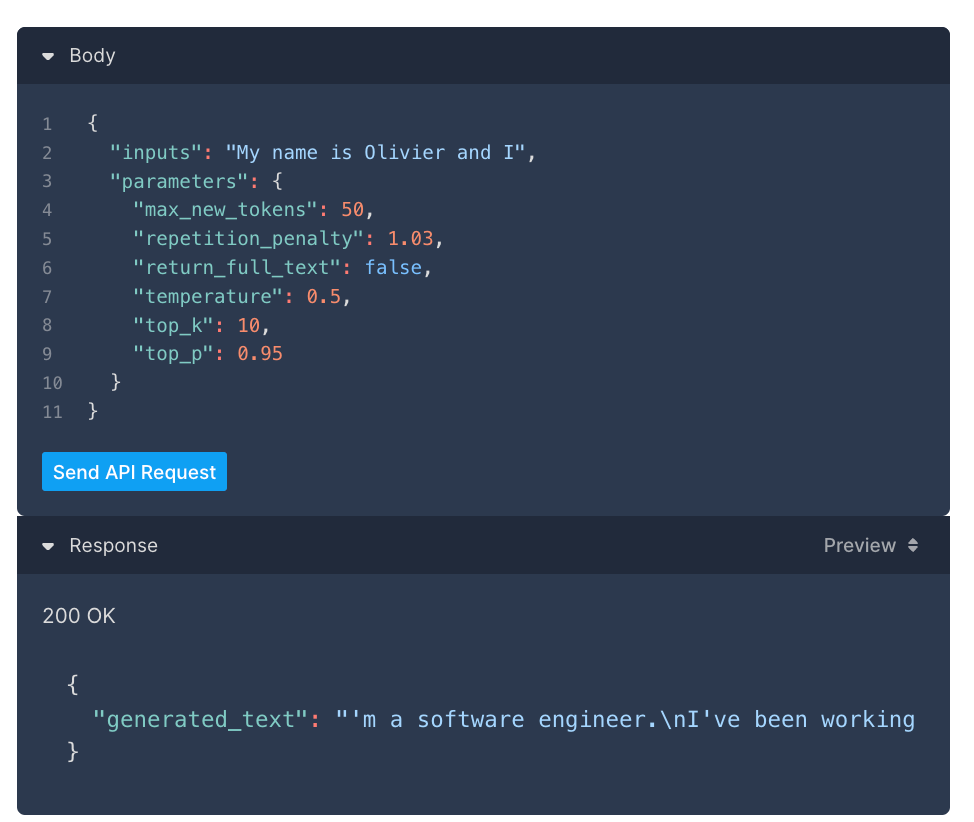974x822 pixels.
Task: Collapse the Body section triangle
Action: (48, 57)
